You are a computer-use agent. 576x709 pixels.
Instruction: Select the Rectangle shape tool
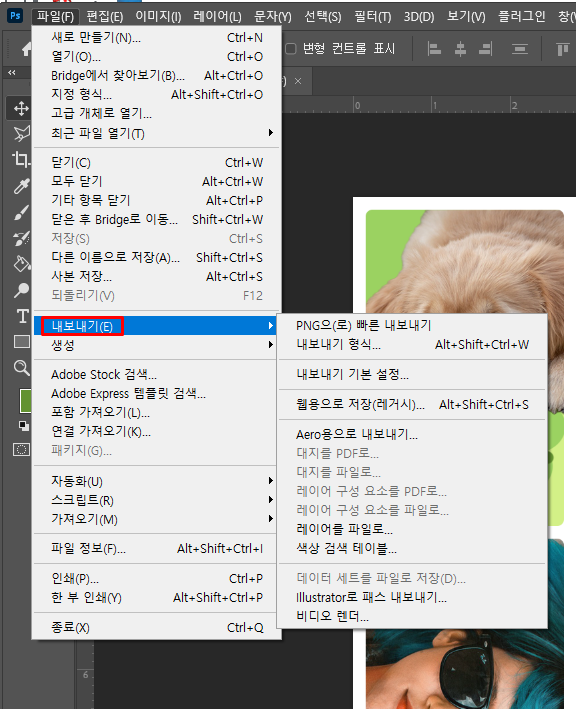point(22,342)
